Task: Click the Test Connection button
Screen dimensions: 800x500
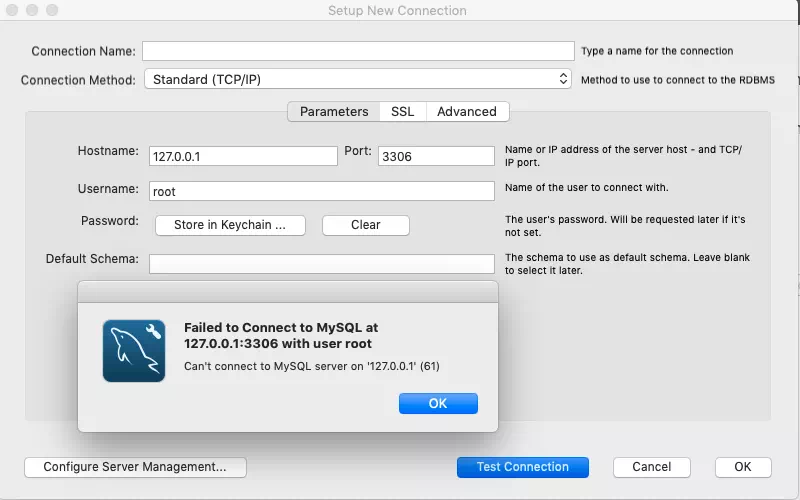Action: tap(522, 467)
